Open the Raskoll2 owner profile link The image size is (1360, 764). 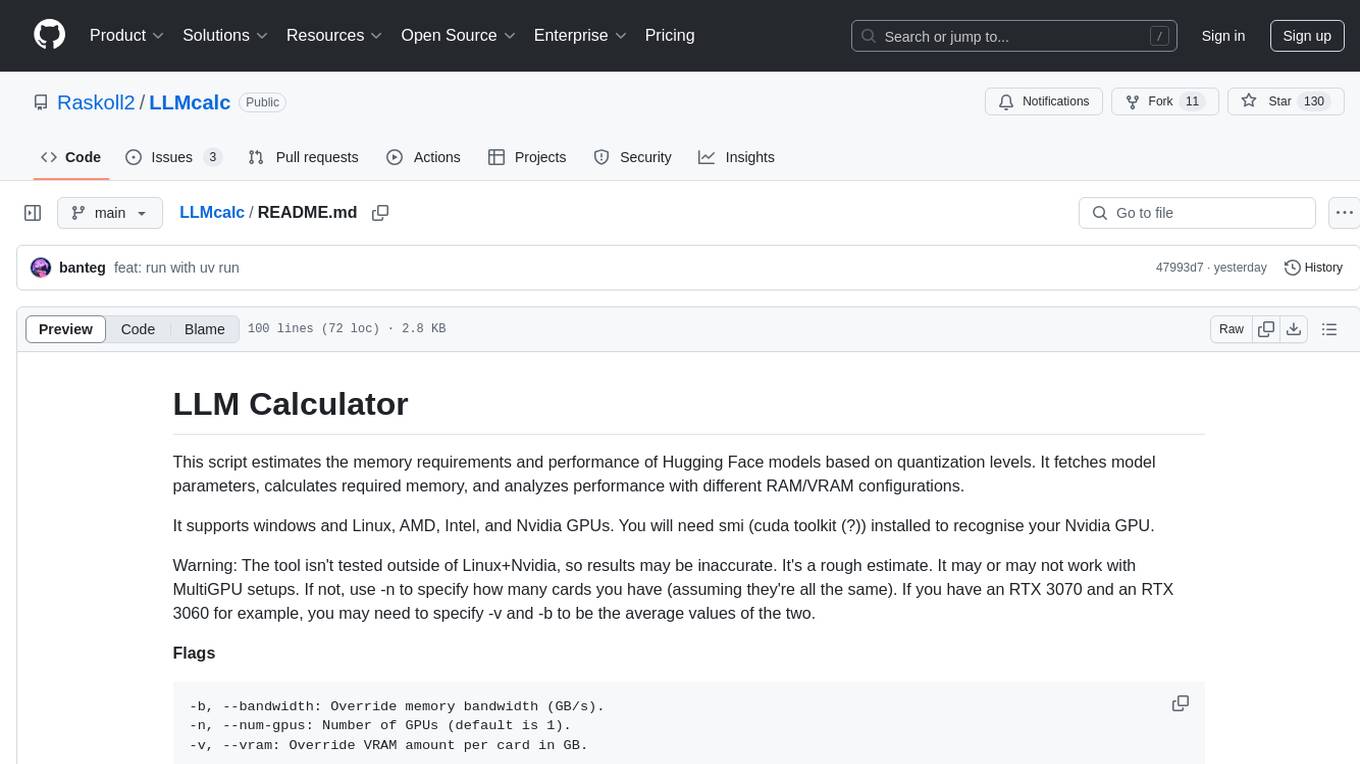96,102
